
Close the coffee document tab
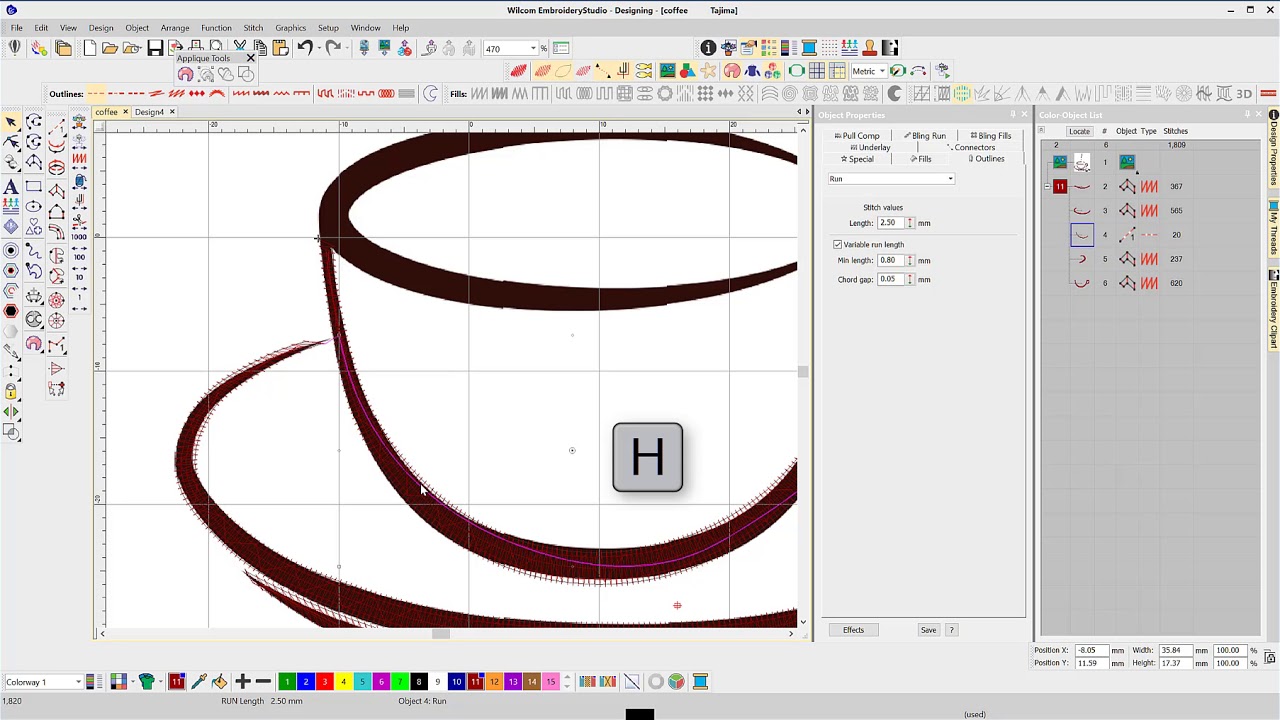(x=125, y=112)
